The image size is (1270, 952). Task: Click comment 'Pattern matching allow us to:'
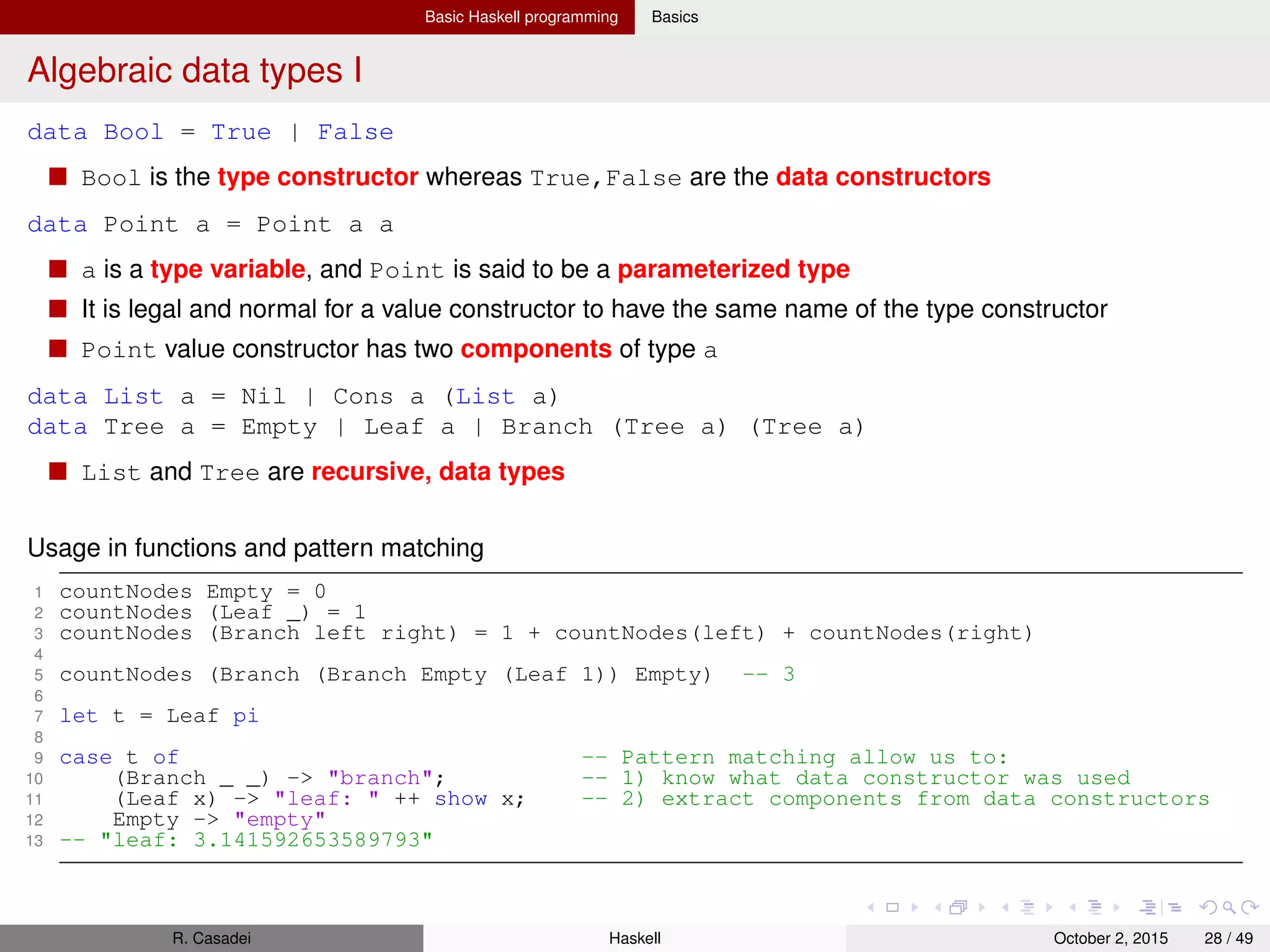[795, 757]
